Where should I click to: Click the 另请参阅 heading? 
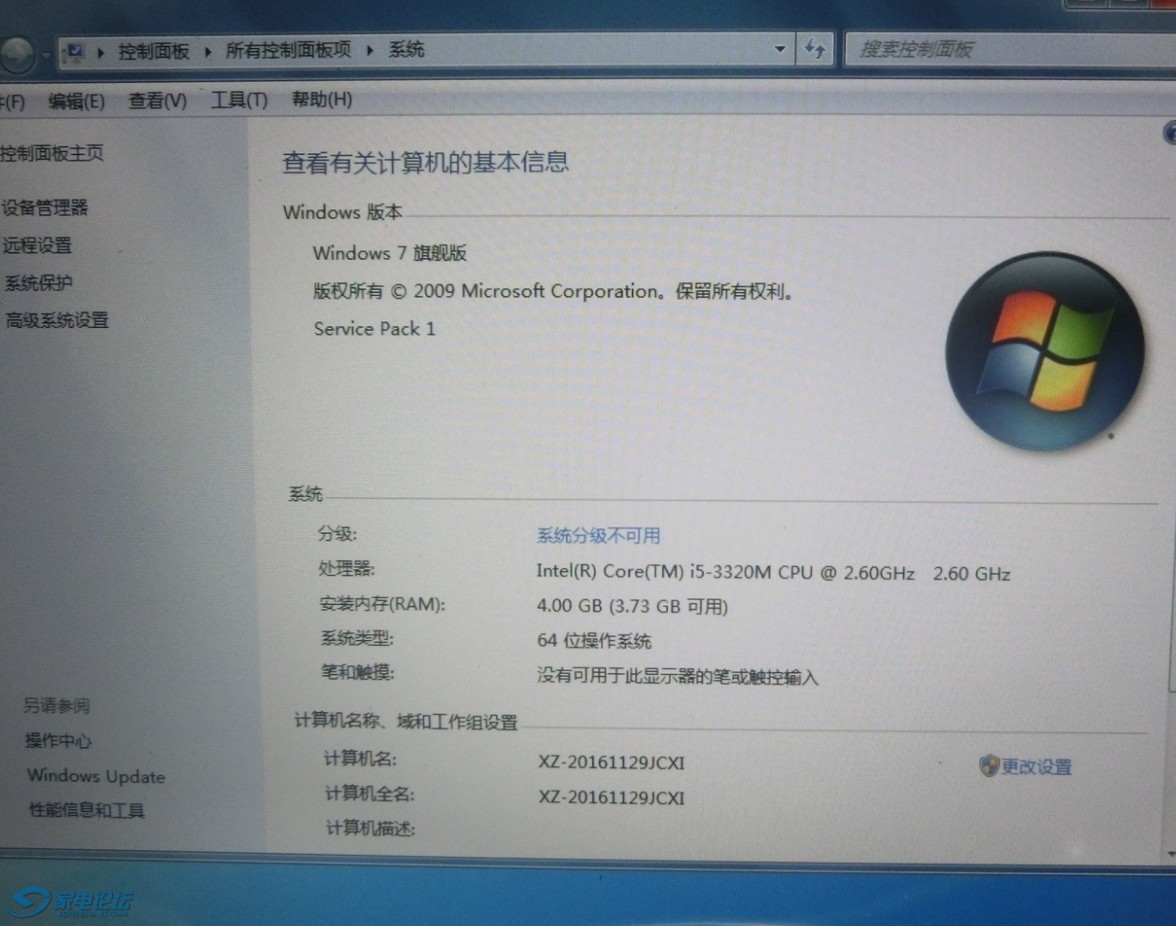coord(56,706)
